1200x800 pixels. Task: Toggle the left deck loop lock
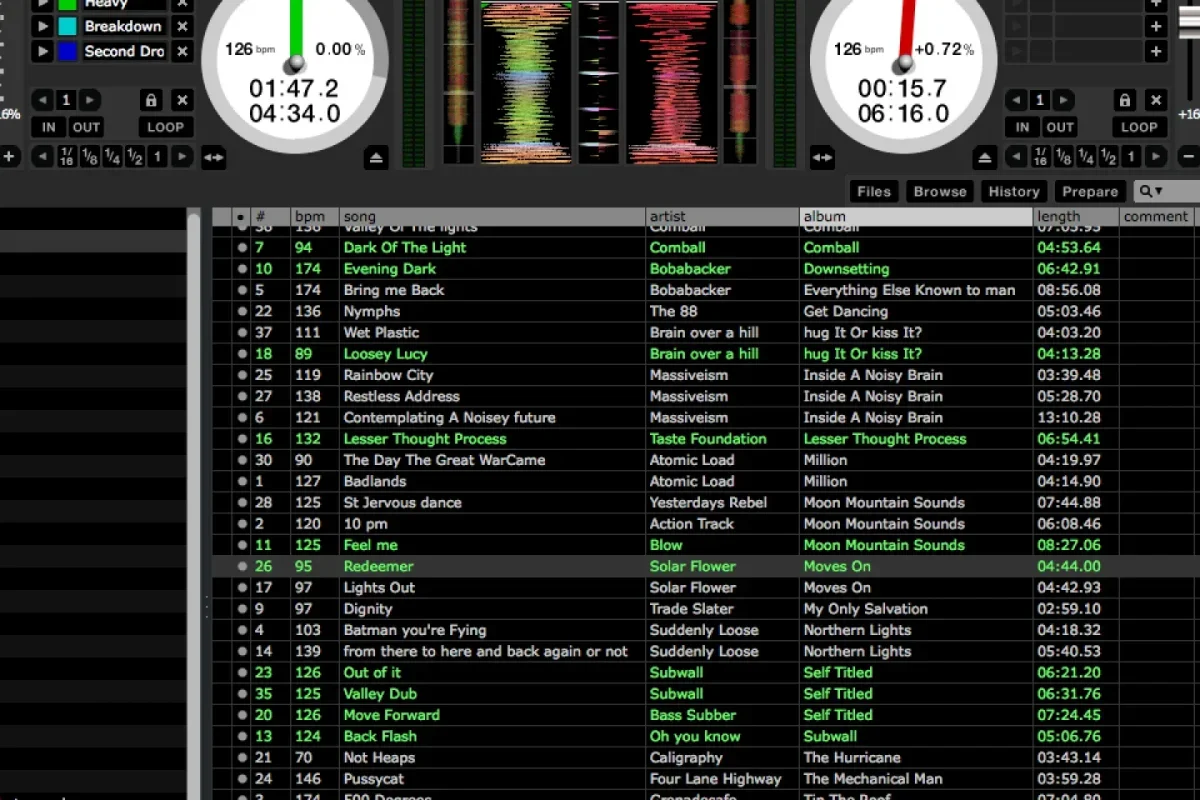point(151,100)
